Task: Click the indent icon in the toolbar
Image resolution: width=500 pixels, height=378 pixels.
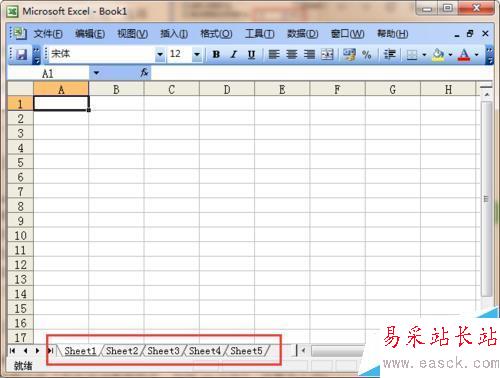Action: (389, 54)
